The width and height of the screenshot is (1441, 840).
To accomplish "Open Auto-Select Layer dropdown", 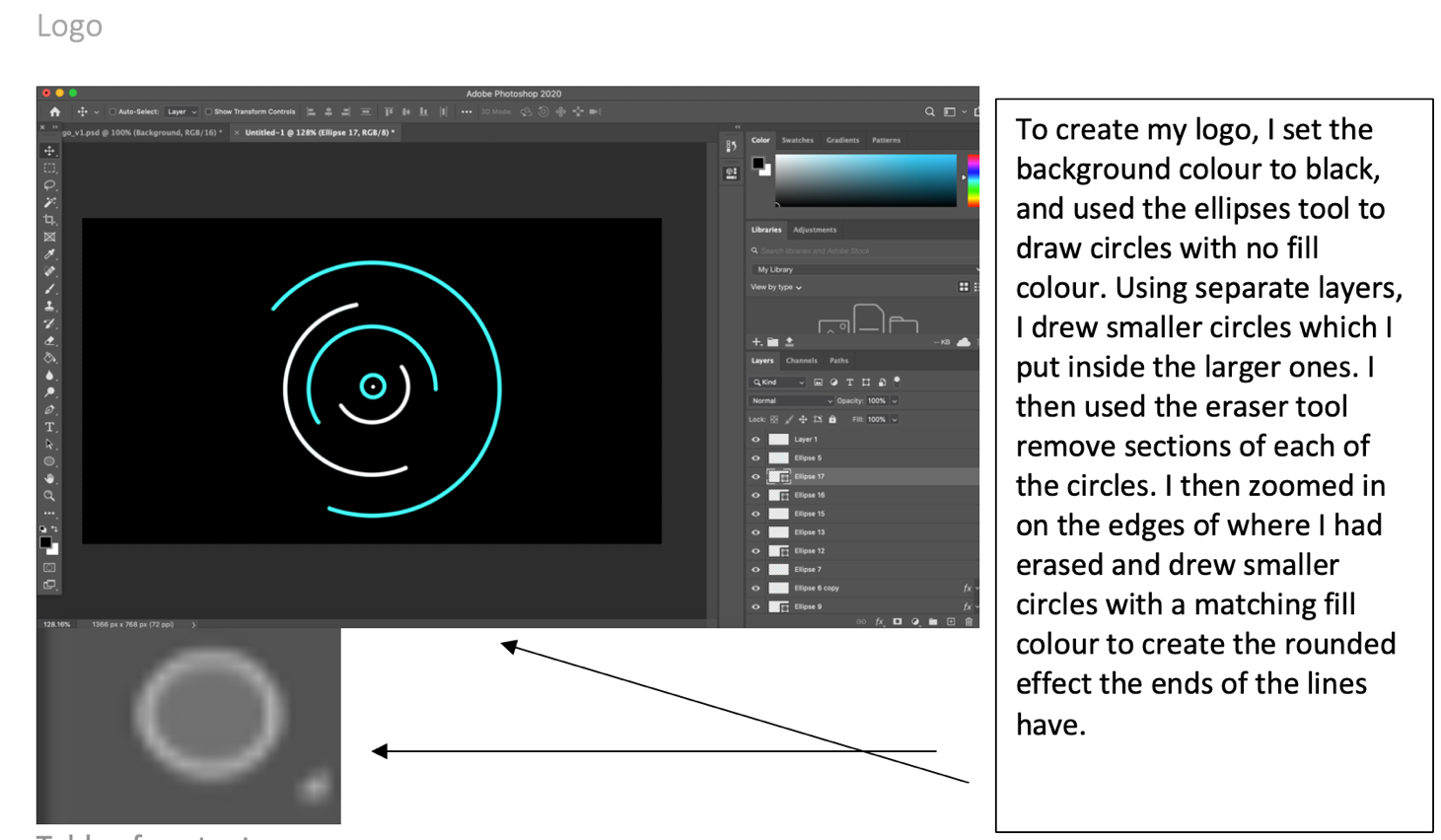I will click(x=181, y=112).
